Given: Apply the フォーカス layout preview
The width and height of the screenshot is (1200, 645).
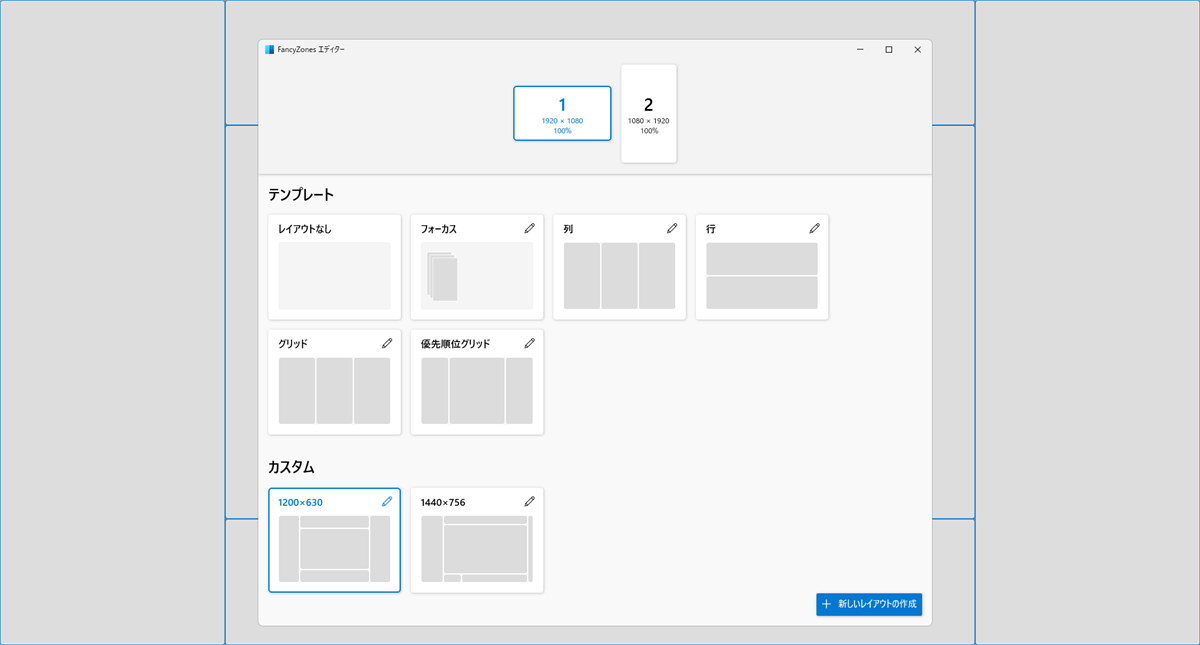Looking at the screenshot, I should tap(476, 275).
